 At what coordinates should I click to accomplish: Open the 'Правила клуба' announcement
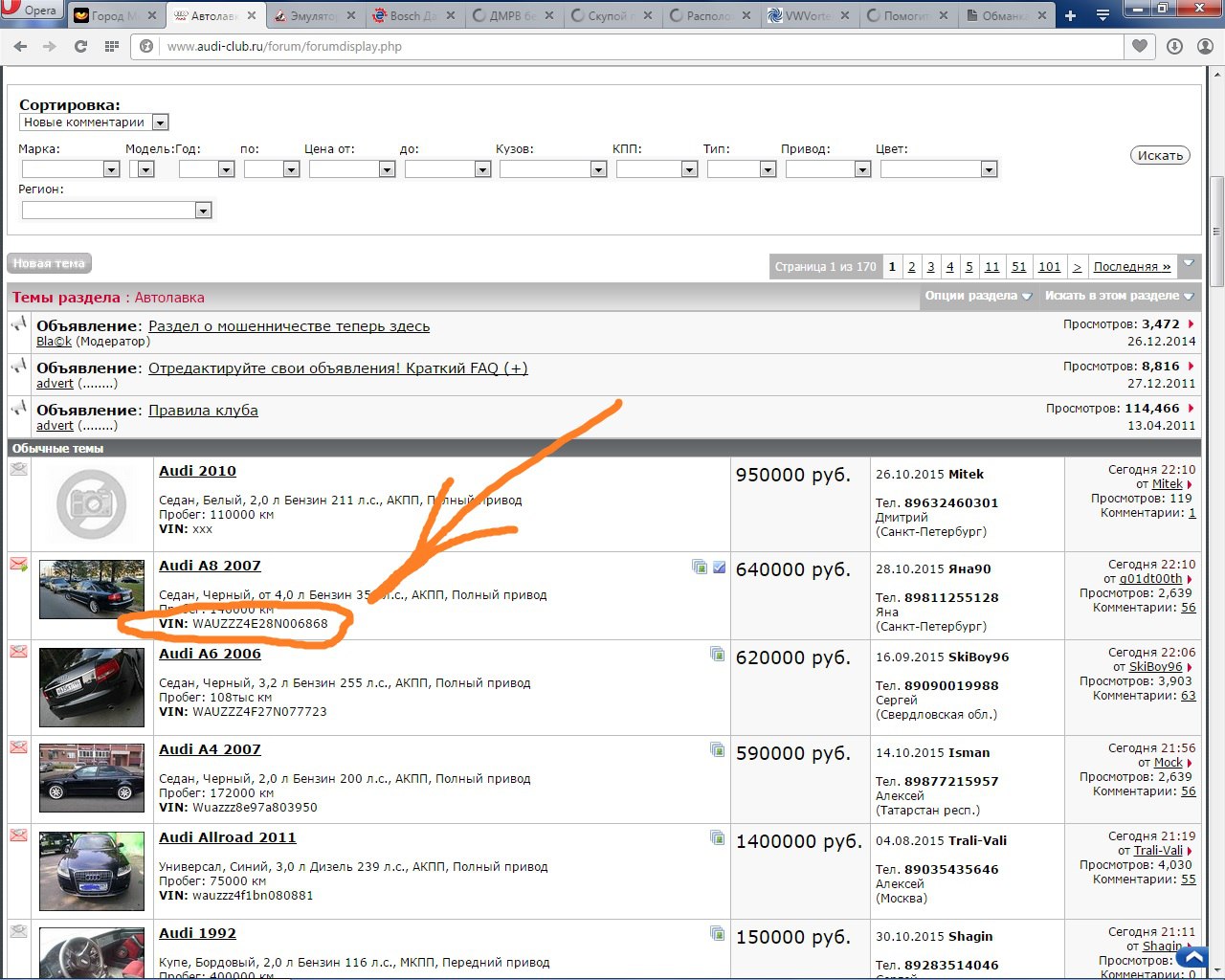pos(203,411)
